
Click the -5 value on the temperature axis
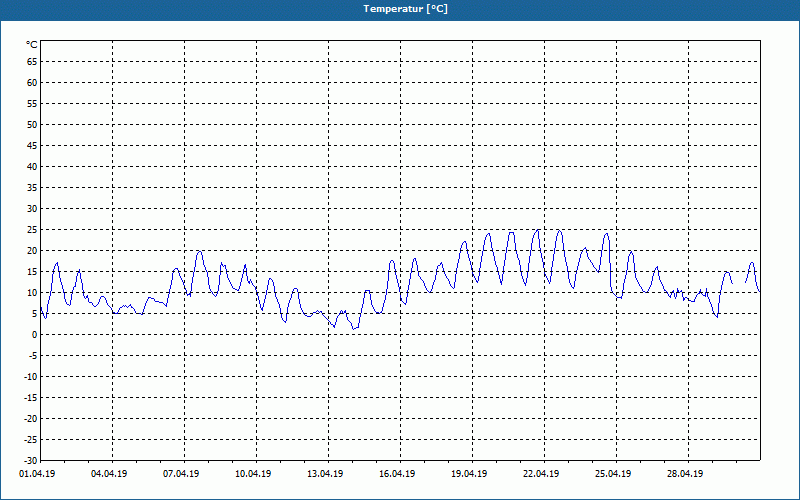pos(32,356)
